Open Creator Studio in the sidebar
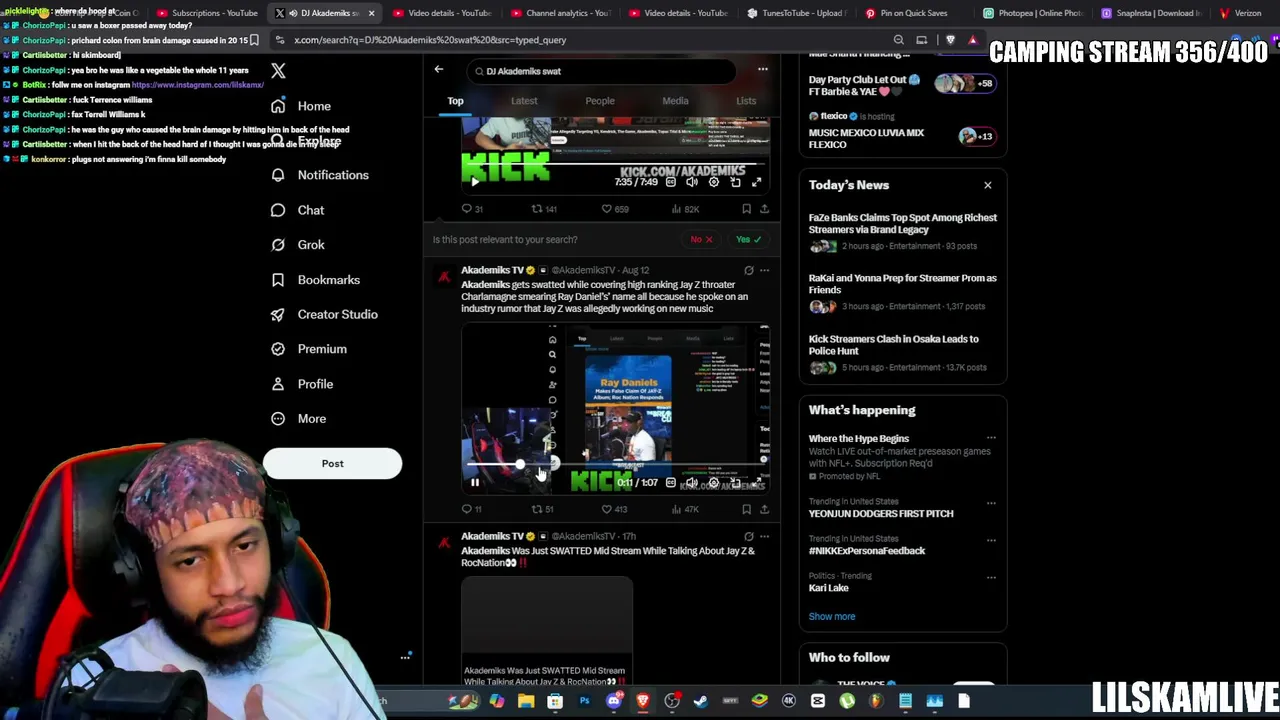Viewport: 1280px width, 720px height. 324,314
